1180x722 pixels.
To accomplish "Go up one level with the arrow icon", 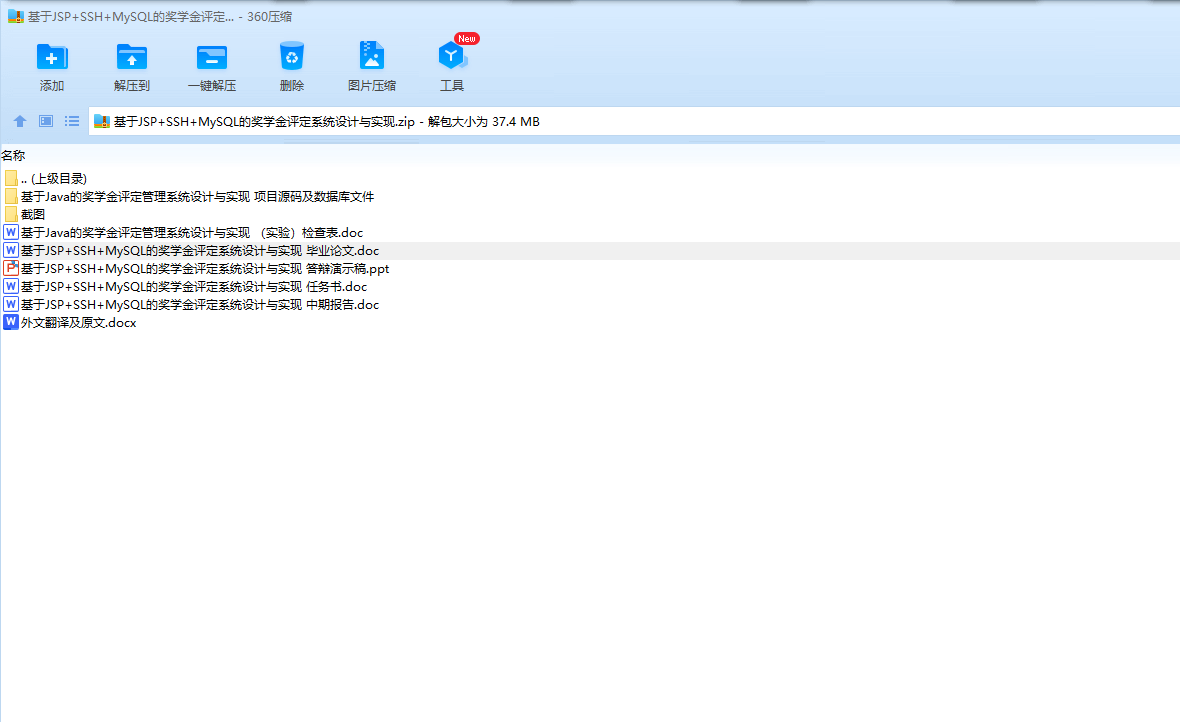I will (x=20, y=121).
